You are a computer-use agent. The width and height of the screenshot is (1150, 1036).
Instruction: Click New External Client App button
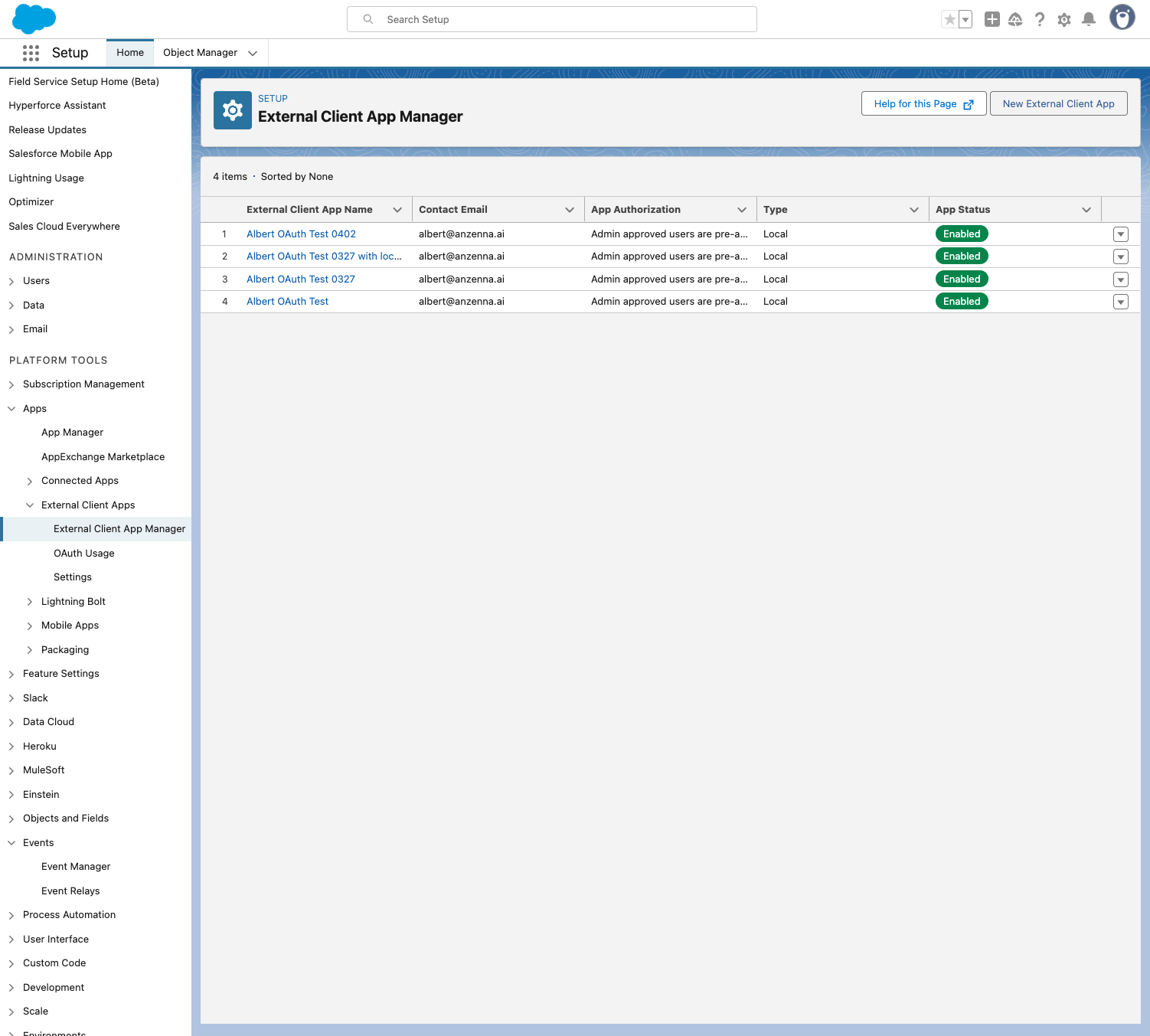pyautogui.click(x=1058, y=104)
